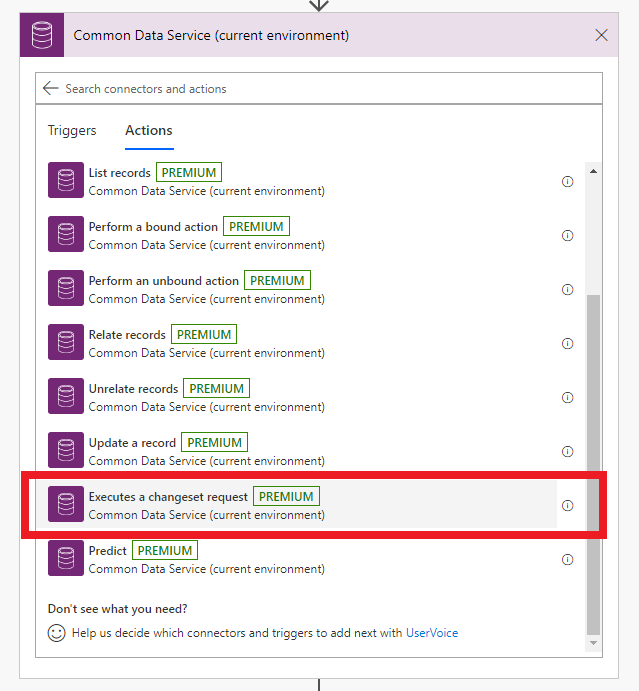Show info for Perform an unbound action

(567, 290)
